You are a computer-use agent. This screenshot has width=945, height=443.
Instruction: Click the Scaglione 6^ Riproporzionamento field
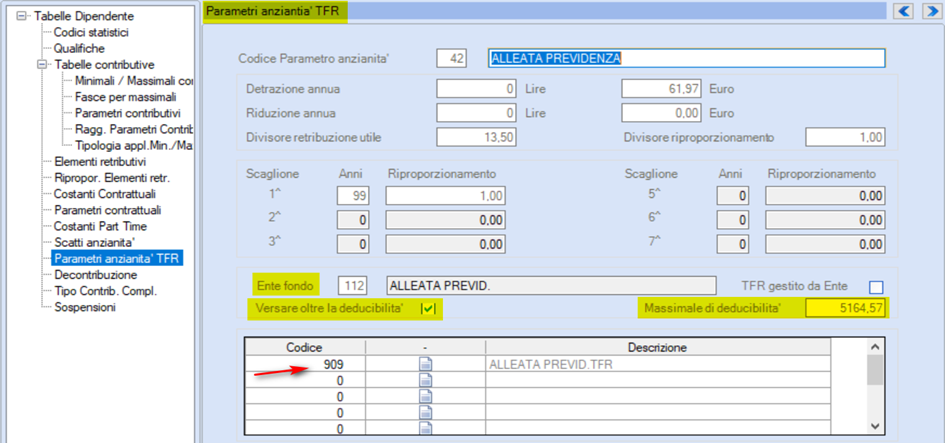pyautogui.click(x=825, y=221)
